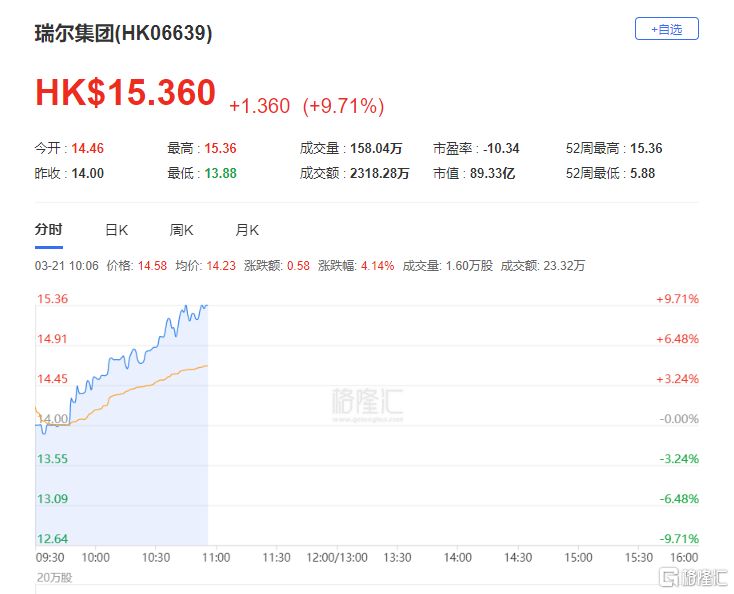Click the 市盈率 value -10.34
This screenshot has width=734, height=594.
501,148
